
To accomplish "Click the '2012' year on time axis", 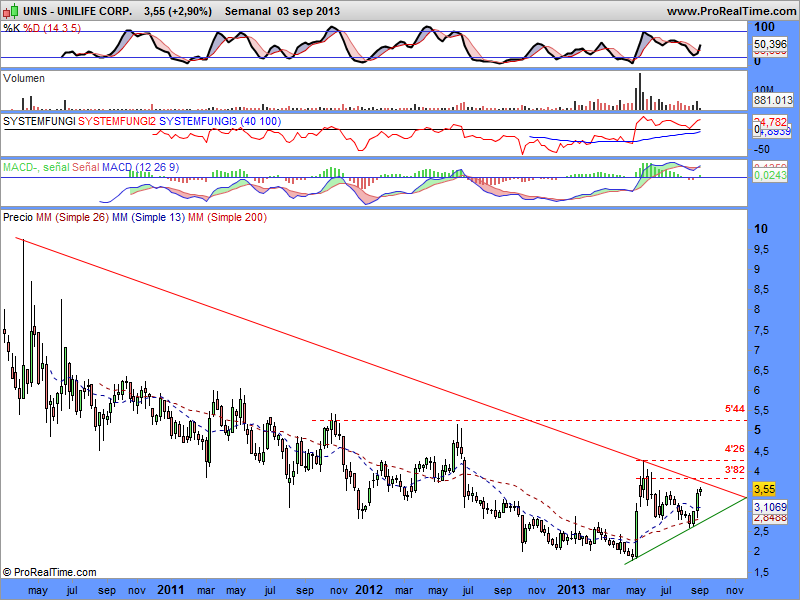I will pos(368,590).
